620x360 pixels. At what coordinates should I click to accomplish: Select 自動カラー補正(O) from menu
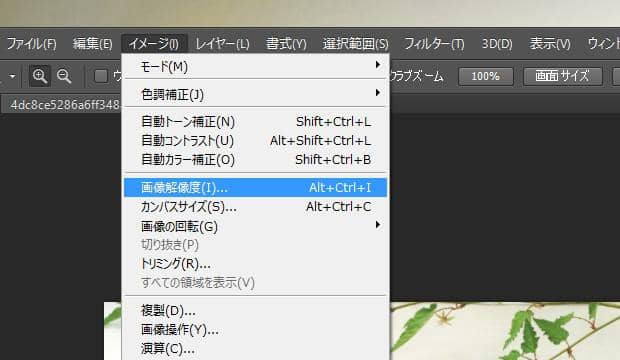[255, 159]
